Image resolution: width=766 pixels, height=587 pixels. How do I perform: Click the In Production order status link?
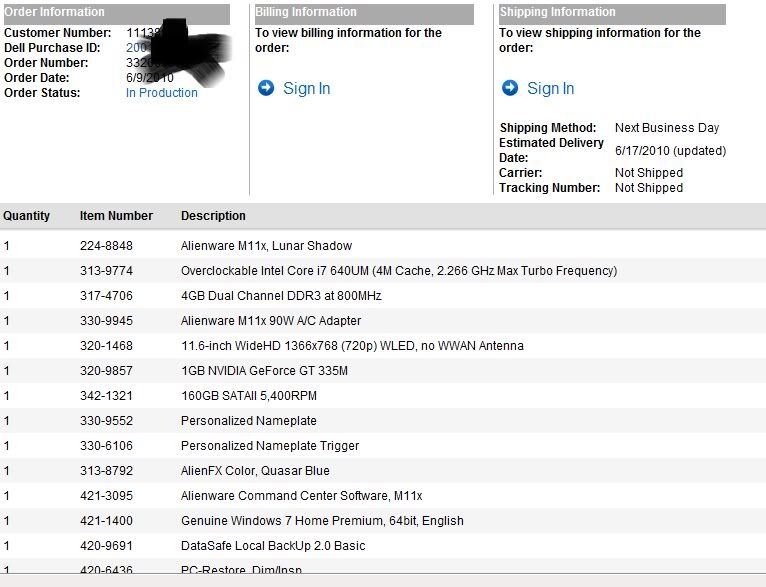[x=161, y=93]
